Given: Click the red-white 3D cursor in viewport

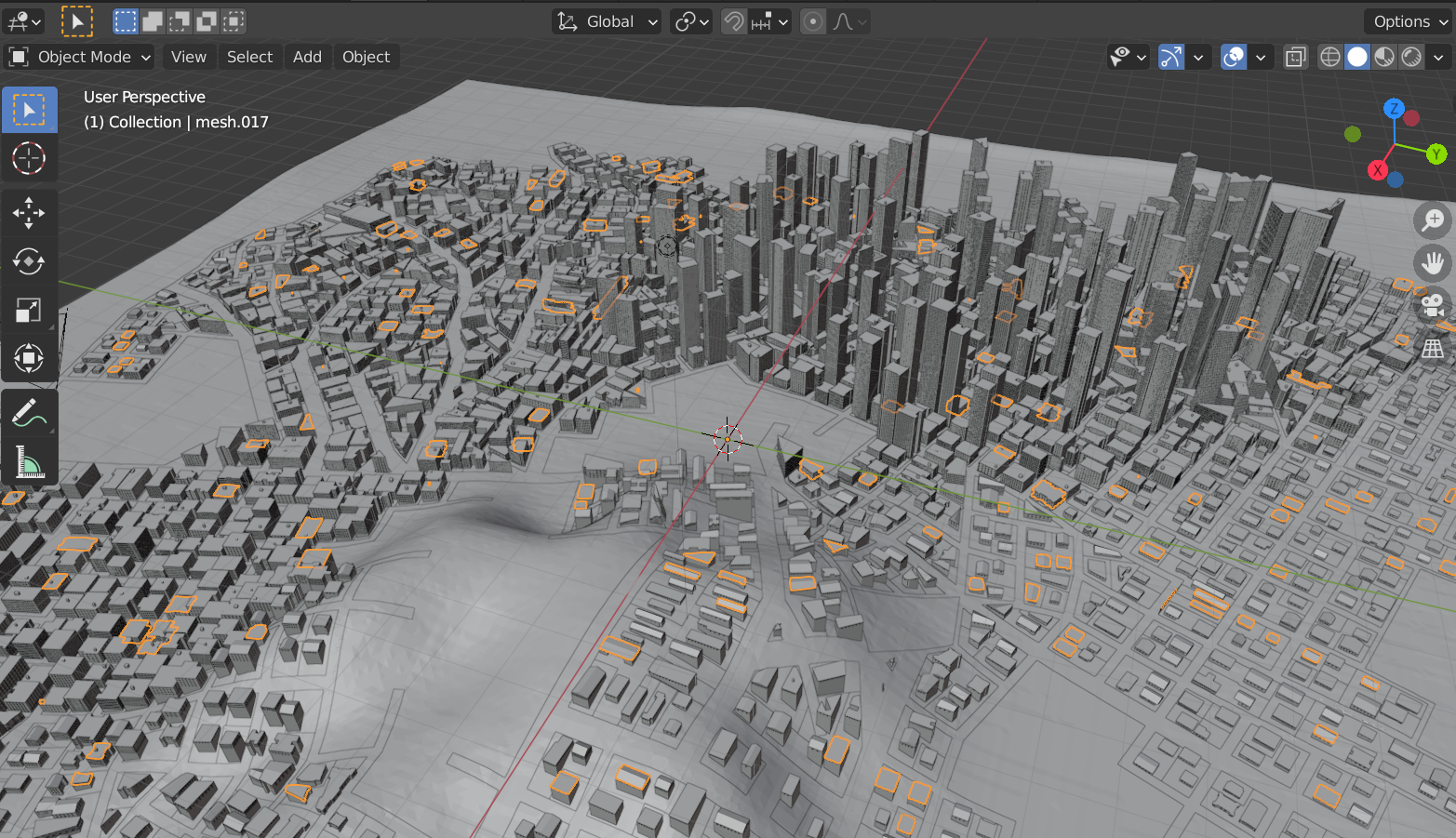Looking at the screenshot, I should (728, 439).
